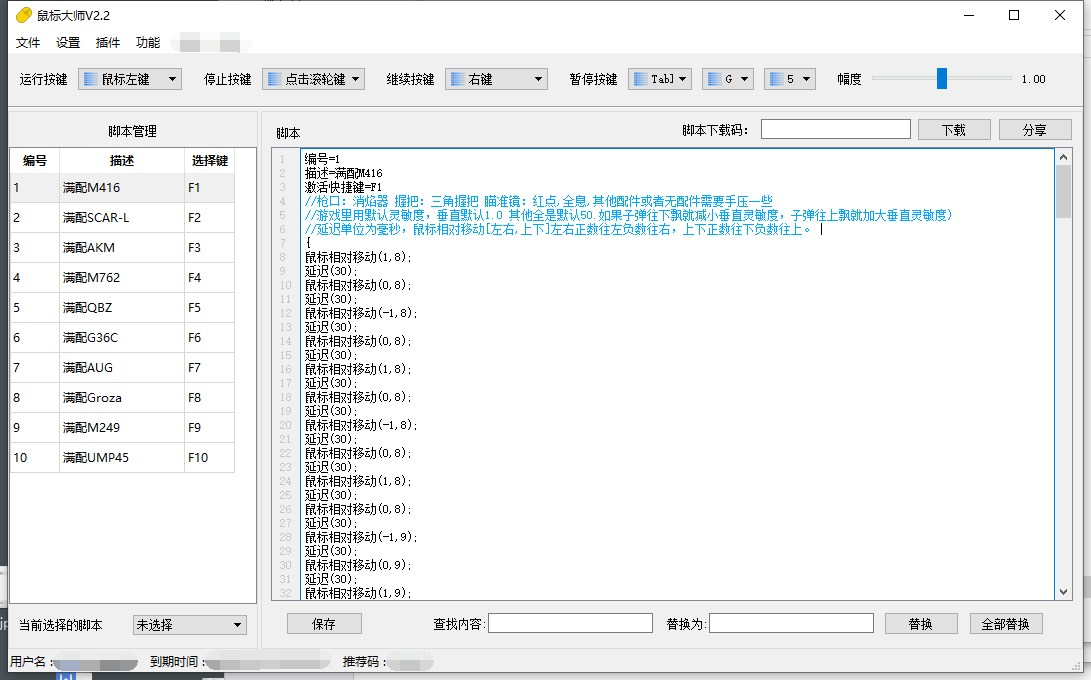Click the F10 hotkey cell
1091x680 pixels.
point(209,457)
